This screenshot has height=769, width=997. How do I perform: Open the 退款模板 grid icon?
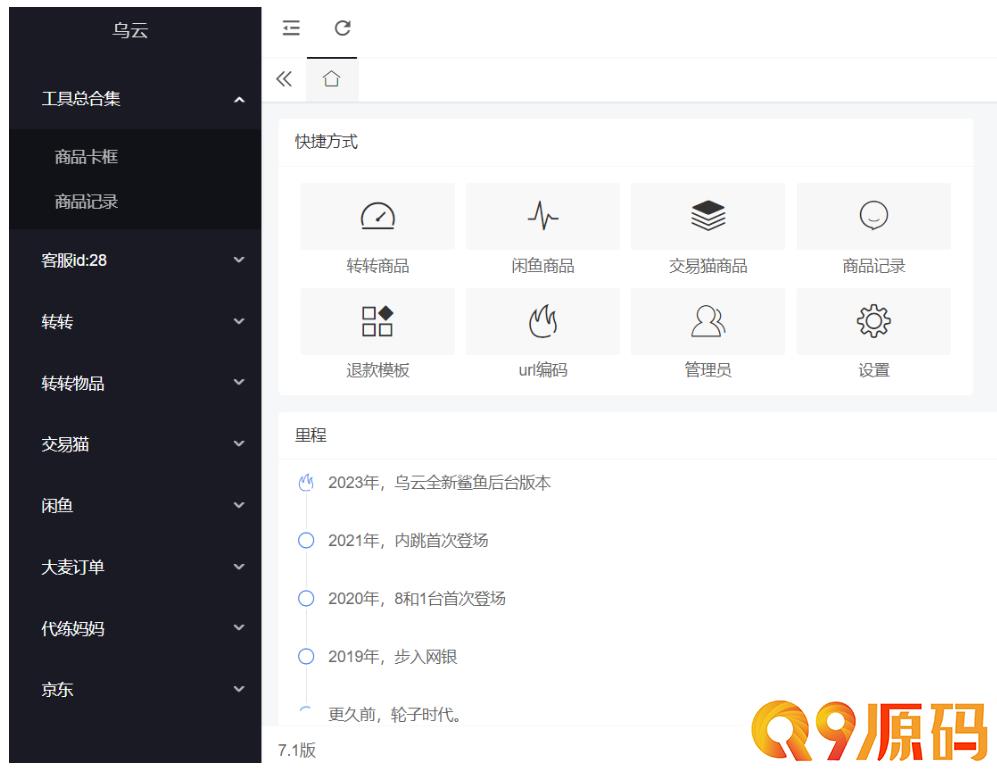(378, 321)
